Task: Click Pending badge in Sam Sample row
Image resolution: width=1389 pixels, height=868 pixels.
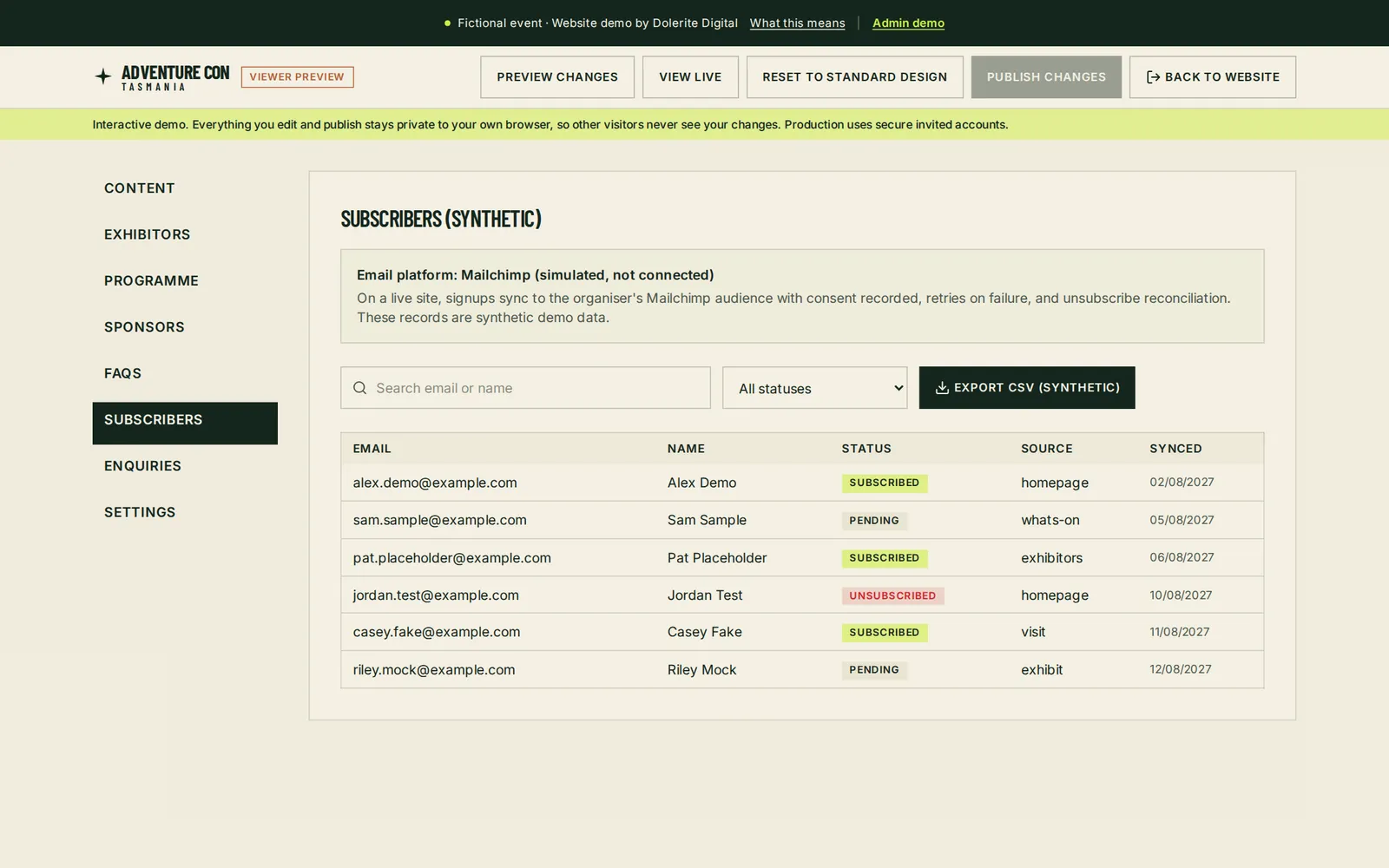Action: coord(874,521)
